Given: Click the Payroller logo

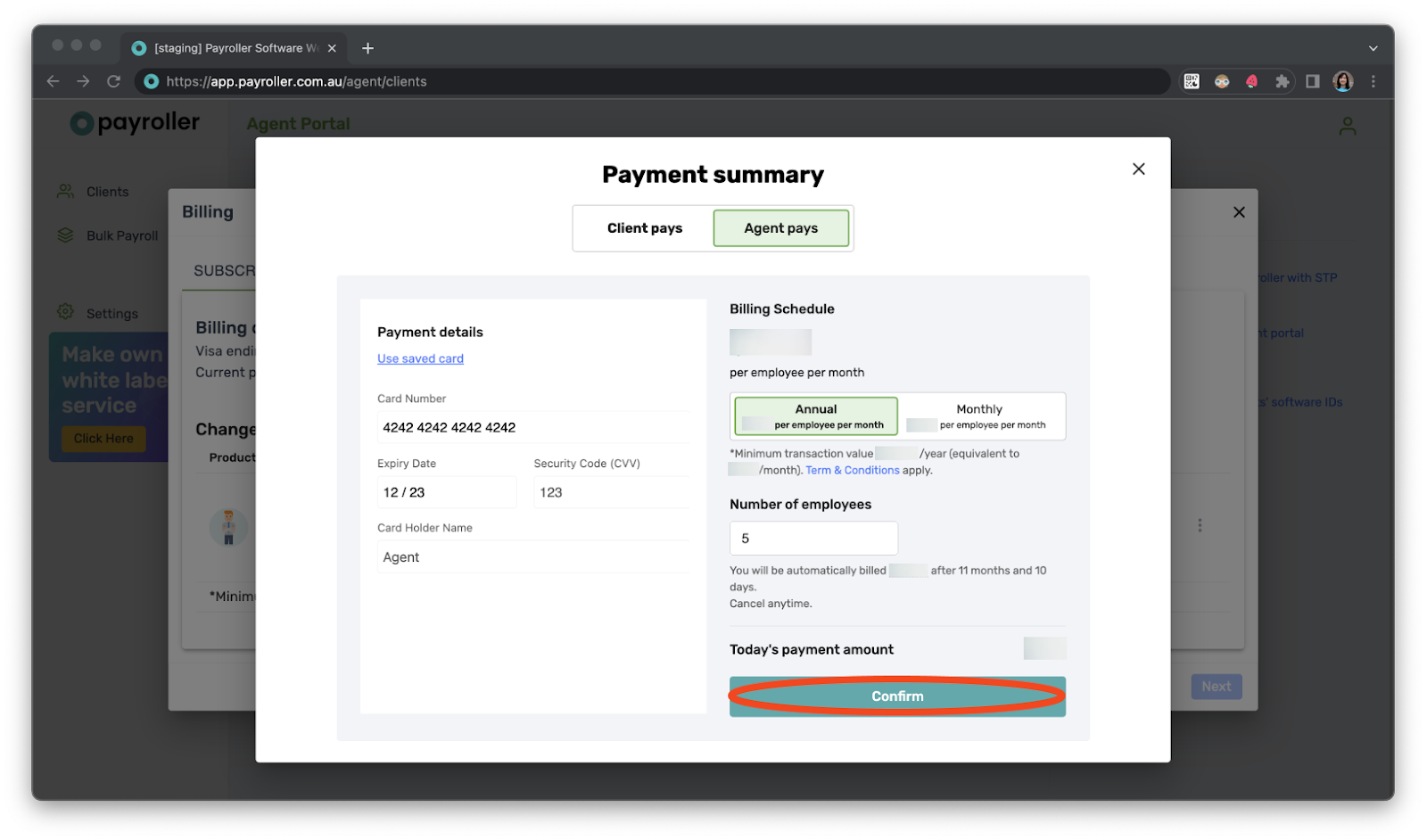Looking at the screenshot, I should click(x=135, y=123).
